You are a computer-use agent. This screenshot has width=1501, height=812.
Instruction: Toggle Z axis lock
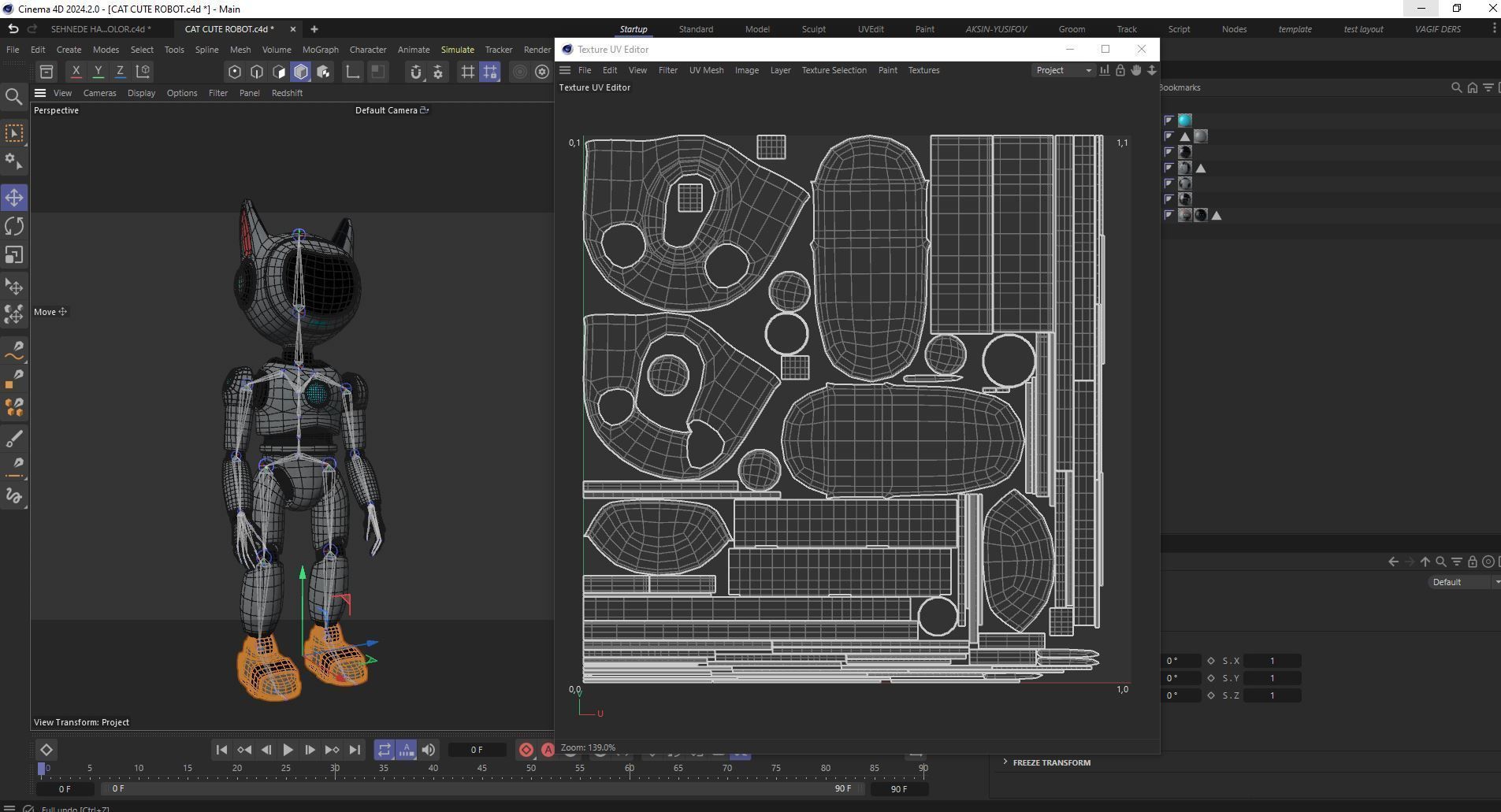click(121, 71)
